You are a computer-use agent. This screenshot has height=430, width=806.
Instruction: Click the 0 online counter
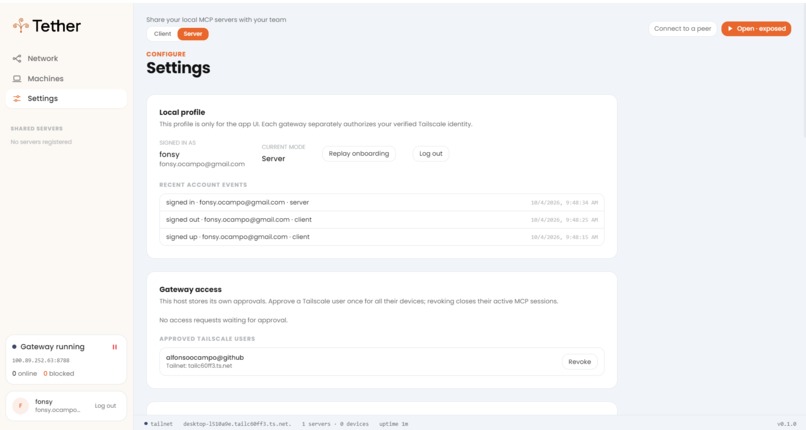(x=25, y=373)
